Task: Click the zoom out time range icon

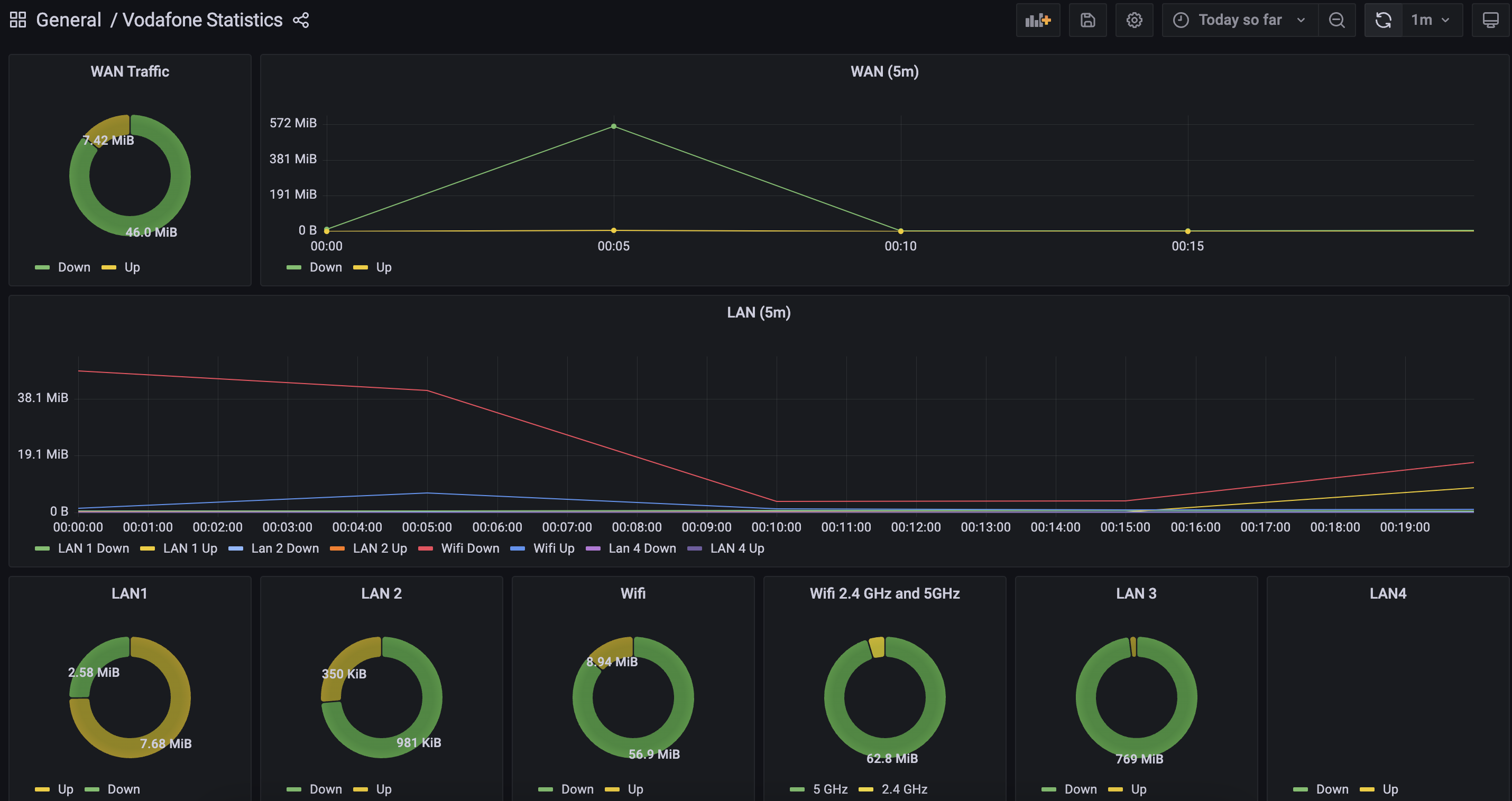Action: (x=1336, y=20)
